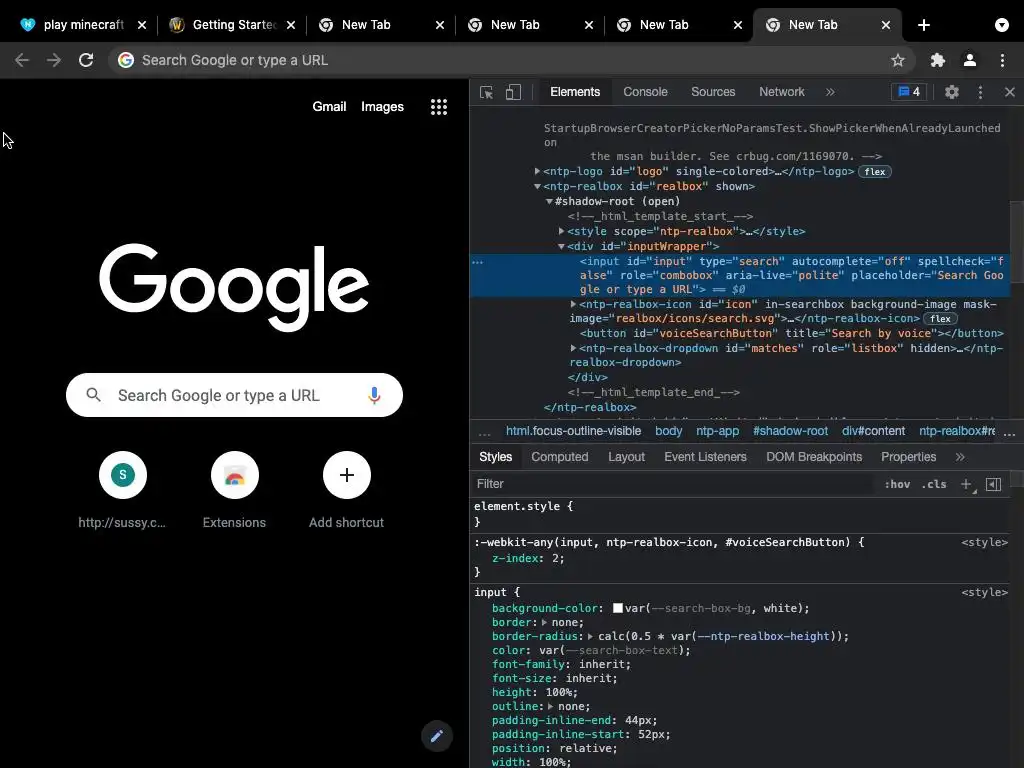This screenshot has width=1024, height=768.
Task: Collapse the div inputWrapper node
Action: 561,246
